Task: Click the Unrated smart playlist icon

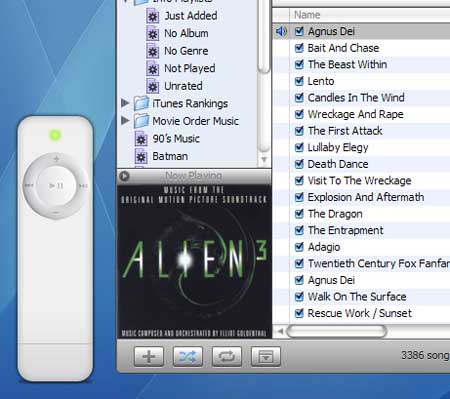Action: [153, 86]
